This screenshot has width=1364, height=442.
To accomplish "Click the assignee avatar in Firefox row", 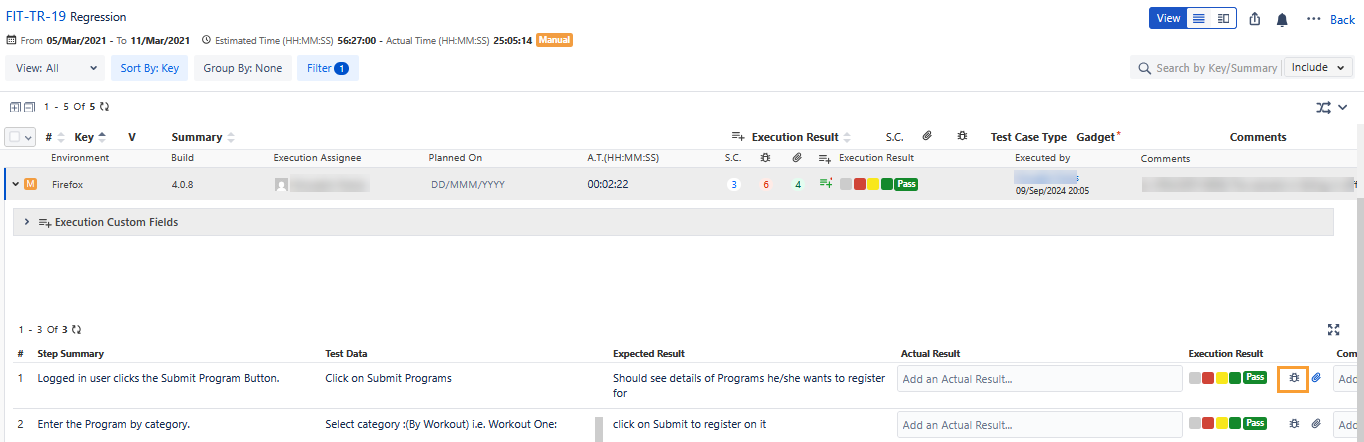I will pos(282,185).
